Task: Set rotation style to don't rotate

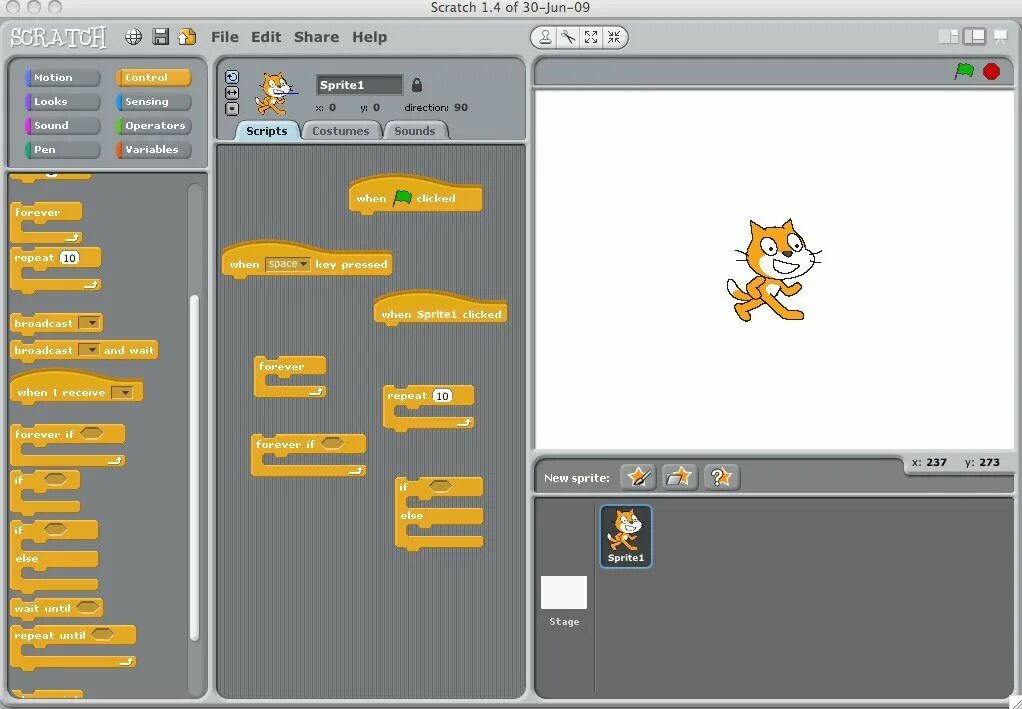Action: tap(232, 108)
